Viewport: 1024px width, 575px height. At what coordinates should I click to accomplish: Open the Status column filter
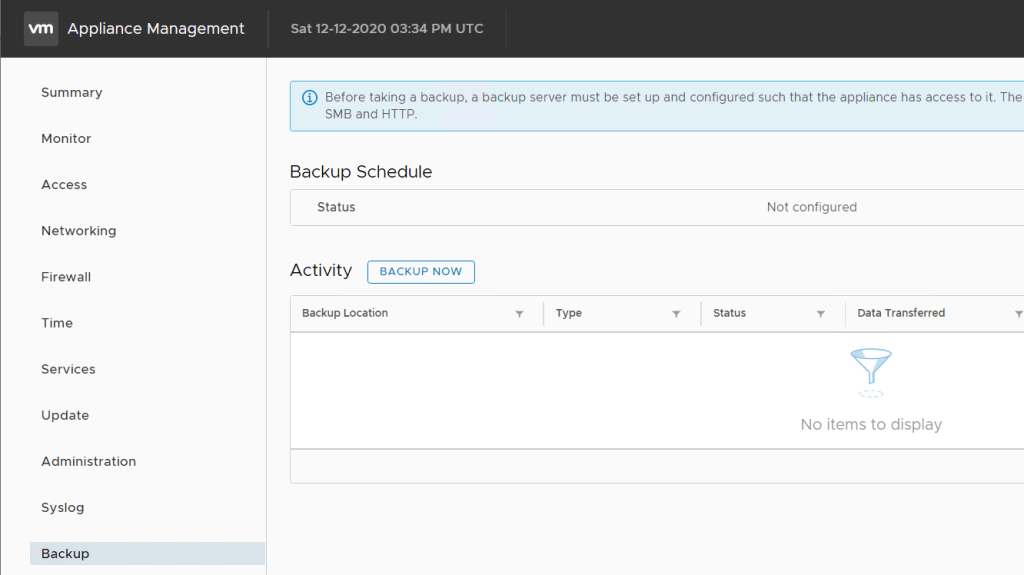[820, 314]
